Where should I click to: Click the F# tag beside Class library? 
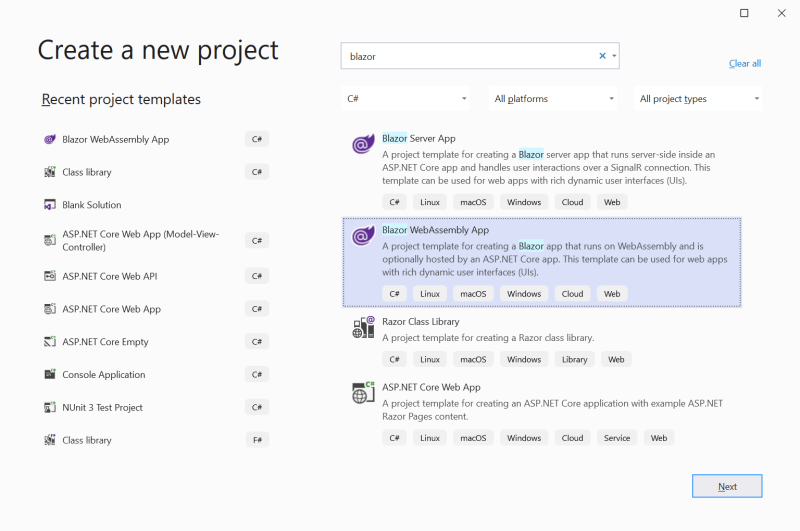[x=257, y=440]
